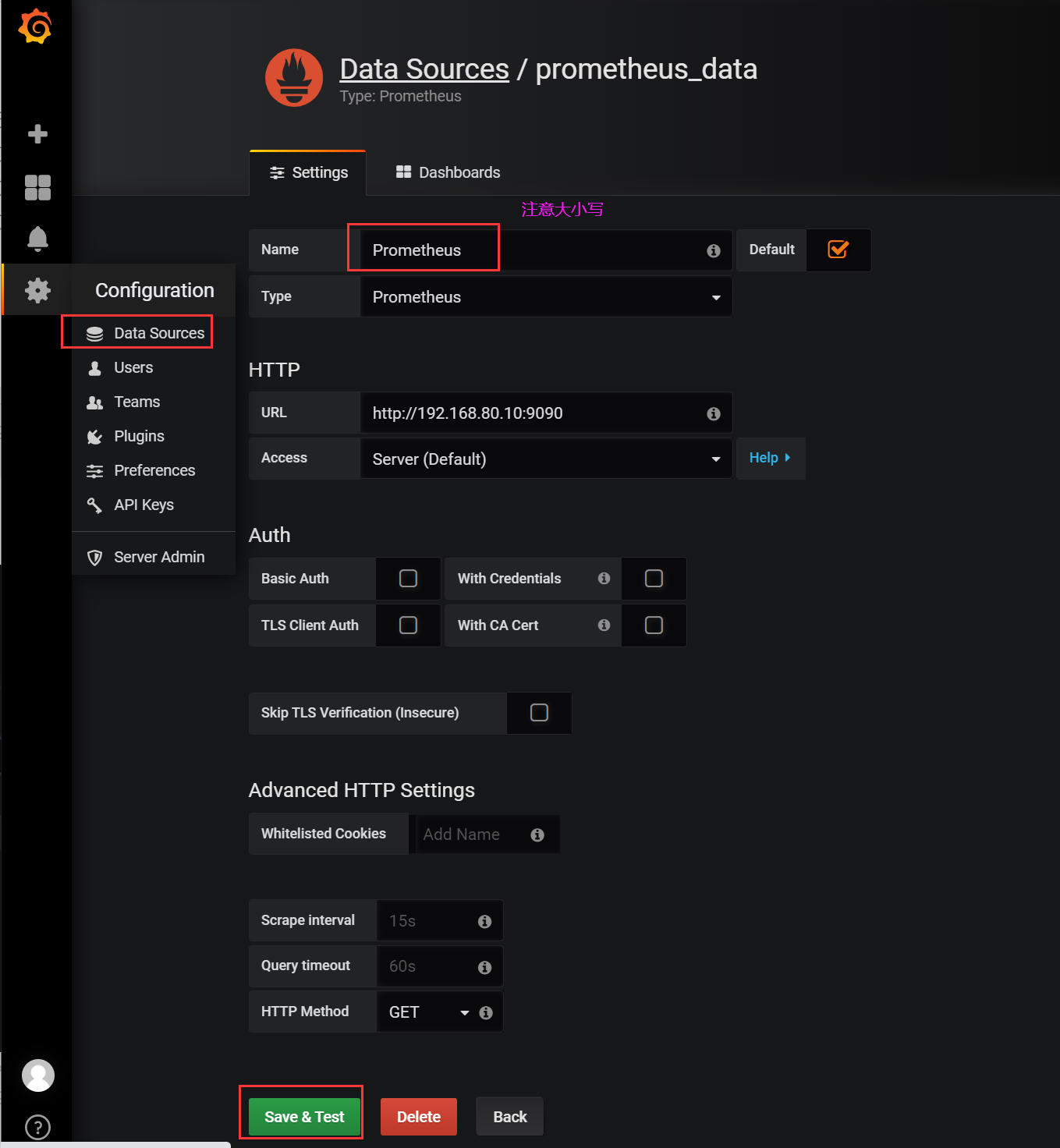Open the Help question mark icon
Viewport: 1060px width, 1148px height.
(37, 1127)
